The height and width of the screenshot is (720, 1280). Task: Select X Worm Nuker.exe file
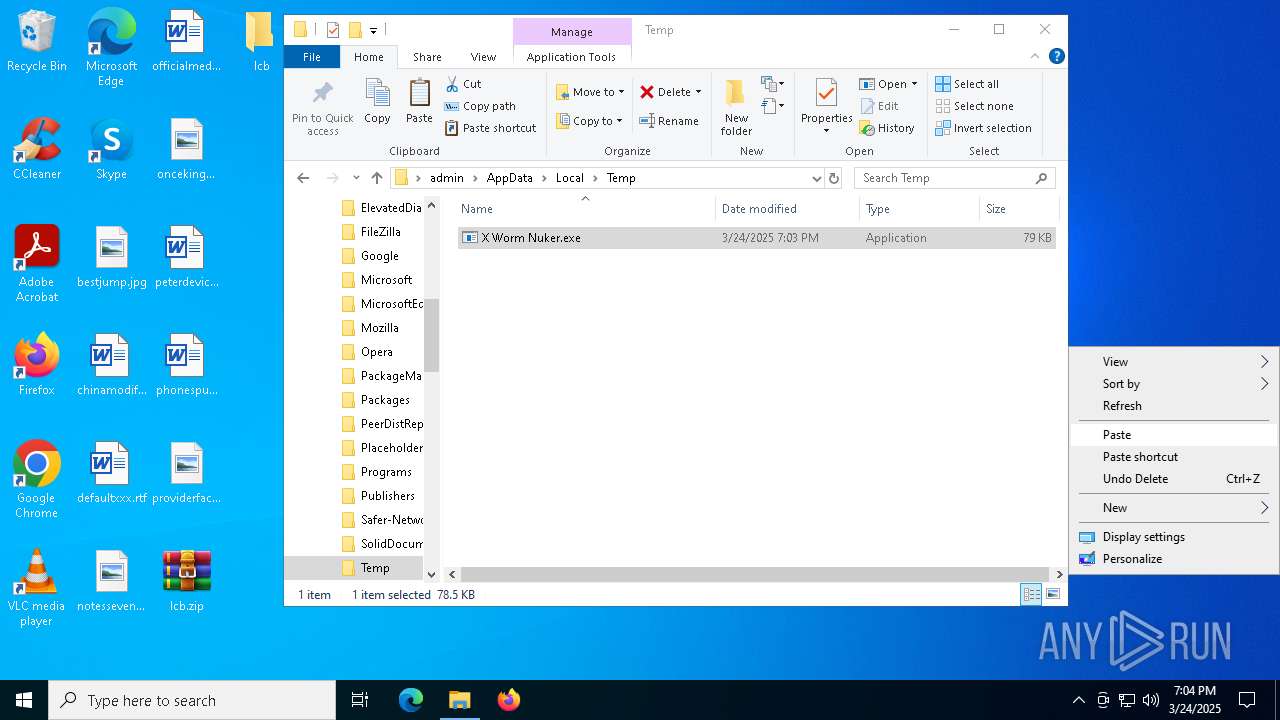tap(756, 238)
